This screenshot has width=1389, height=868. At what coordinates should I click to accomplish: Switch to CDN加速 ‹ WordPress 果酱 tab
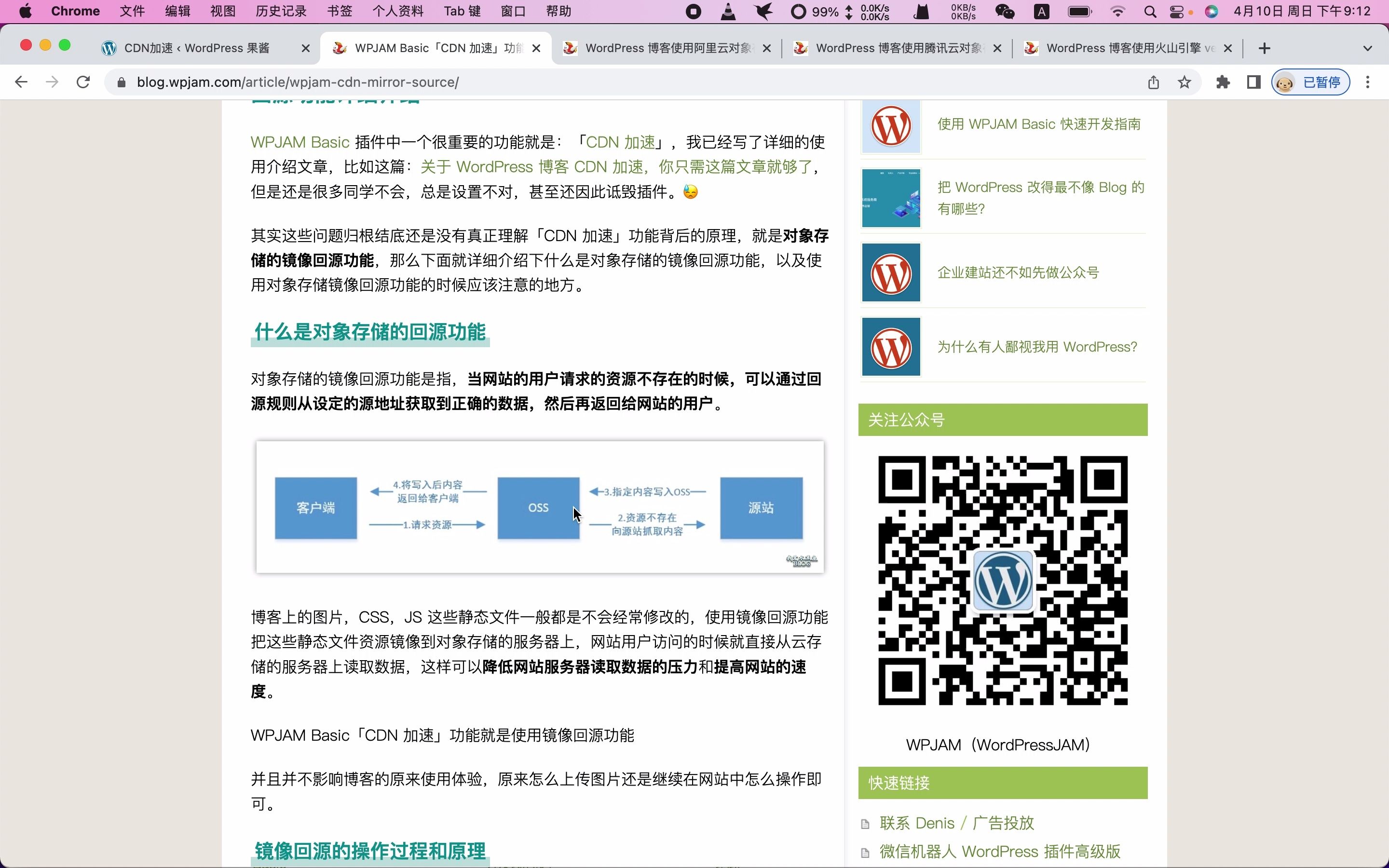tap(197, 48)
